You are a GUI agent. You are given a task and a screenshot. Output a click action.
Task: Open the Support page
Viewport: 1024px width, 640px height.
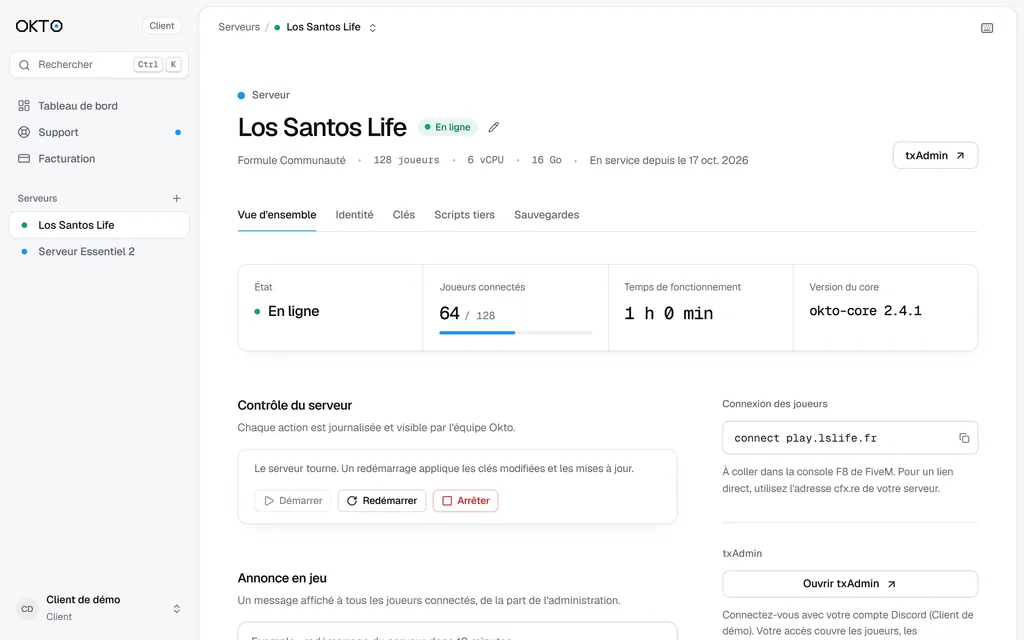[99, 132]
